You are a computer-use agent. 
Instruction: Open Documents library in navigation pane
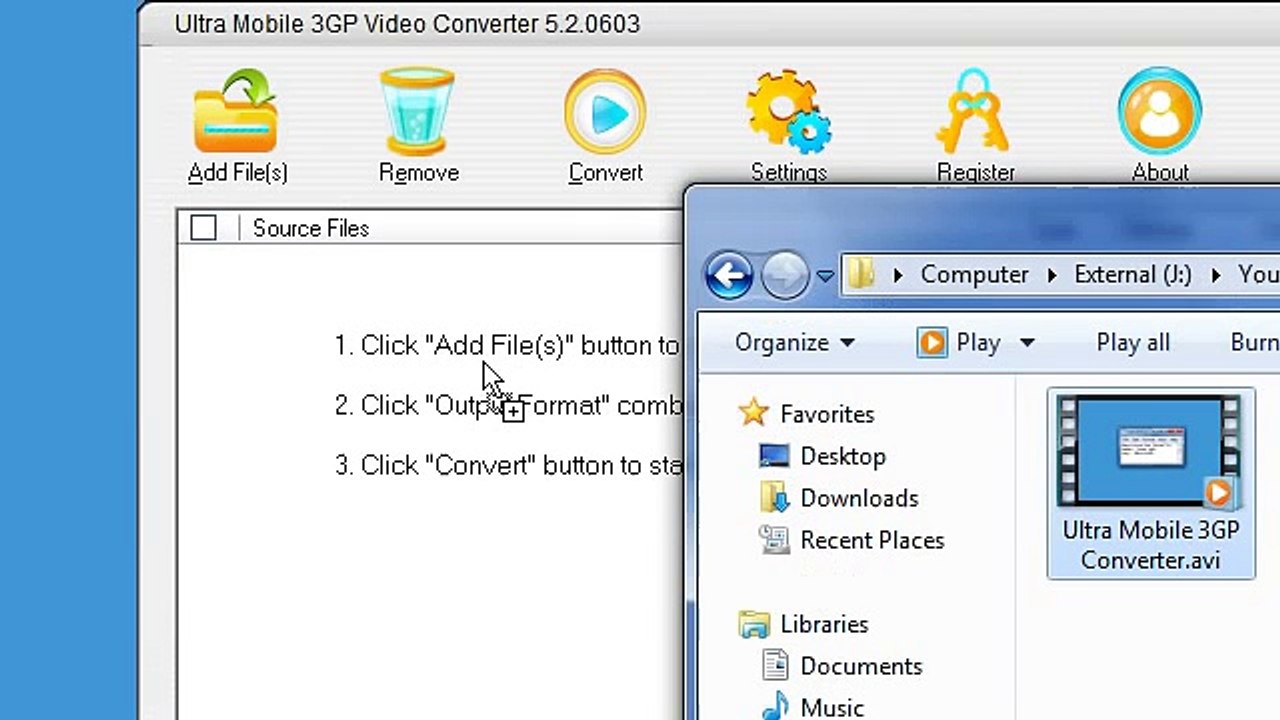[x=861, y=666]
